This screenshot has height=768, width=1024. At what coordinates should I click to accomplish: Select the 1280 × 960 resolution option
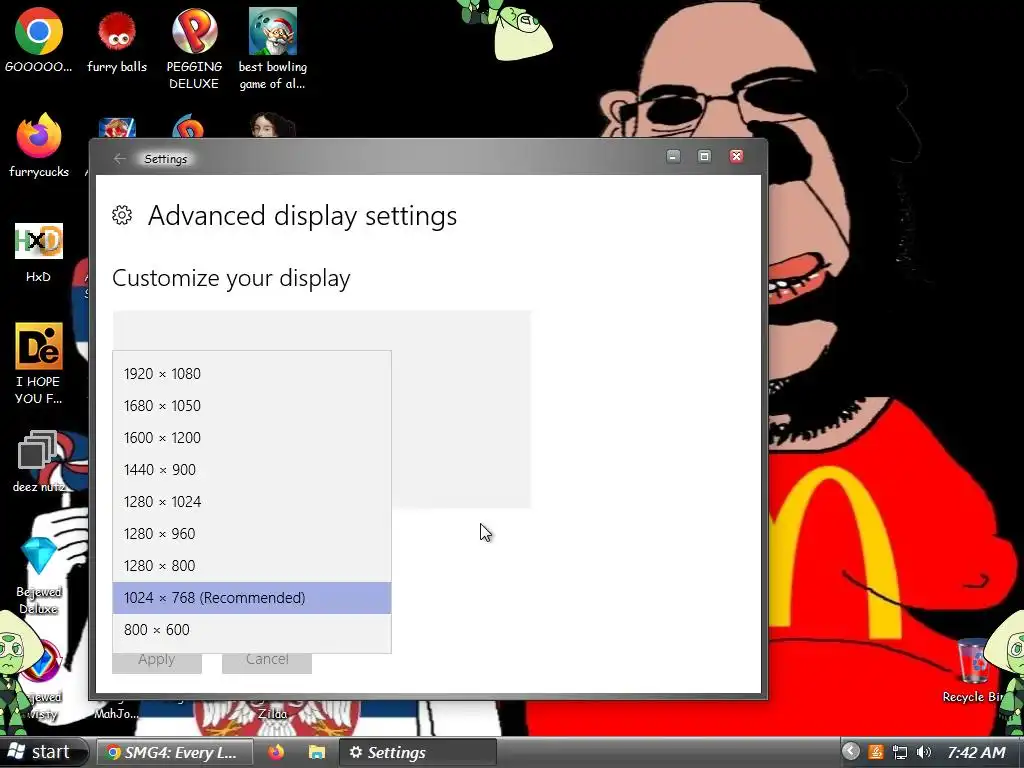pyautogui.click(x=251, y=534)
